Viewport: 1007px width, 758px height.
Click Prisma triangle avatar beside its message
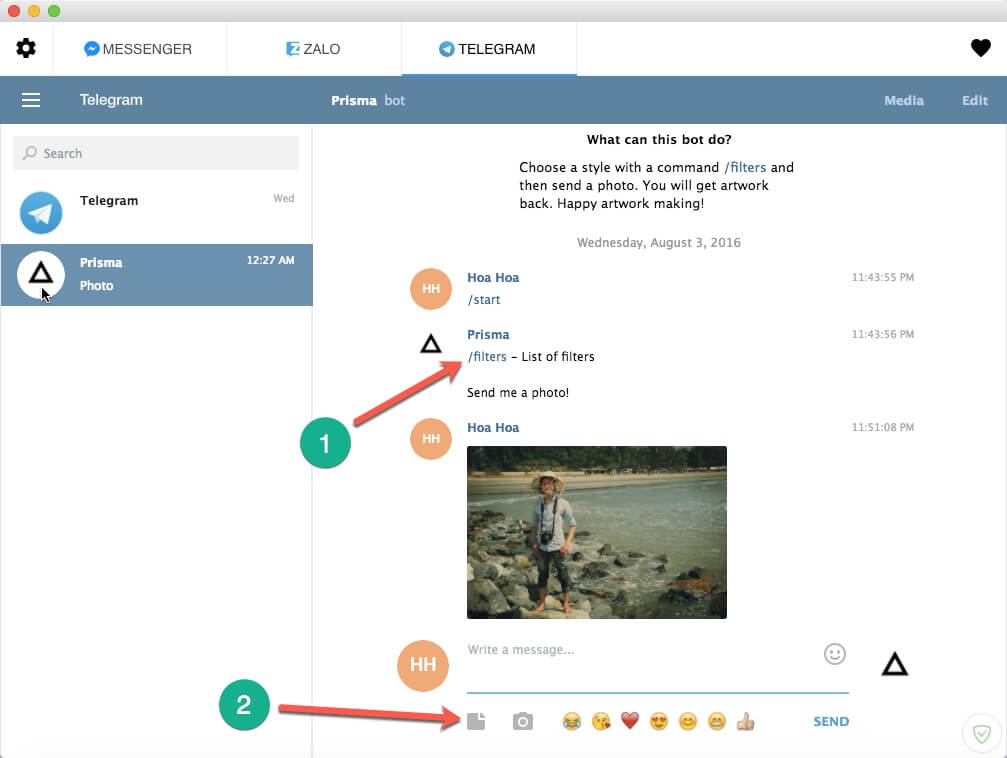[430, 344]
